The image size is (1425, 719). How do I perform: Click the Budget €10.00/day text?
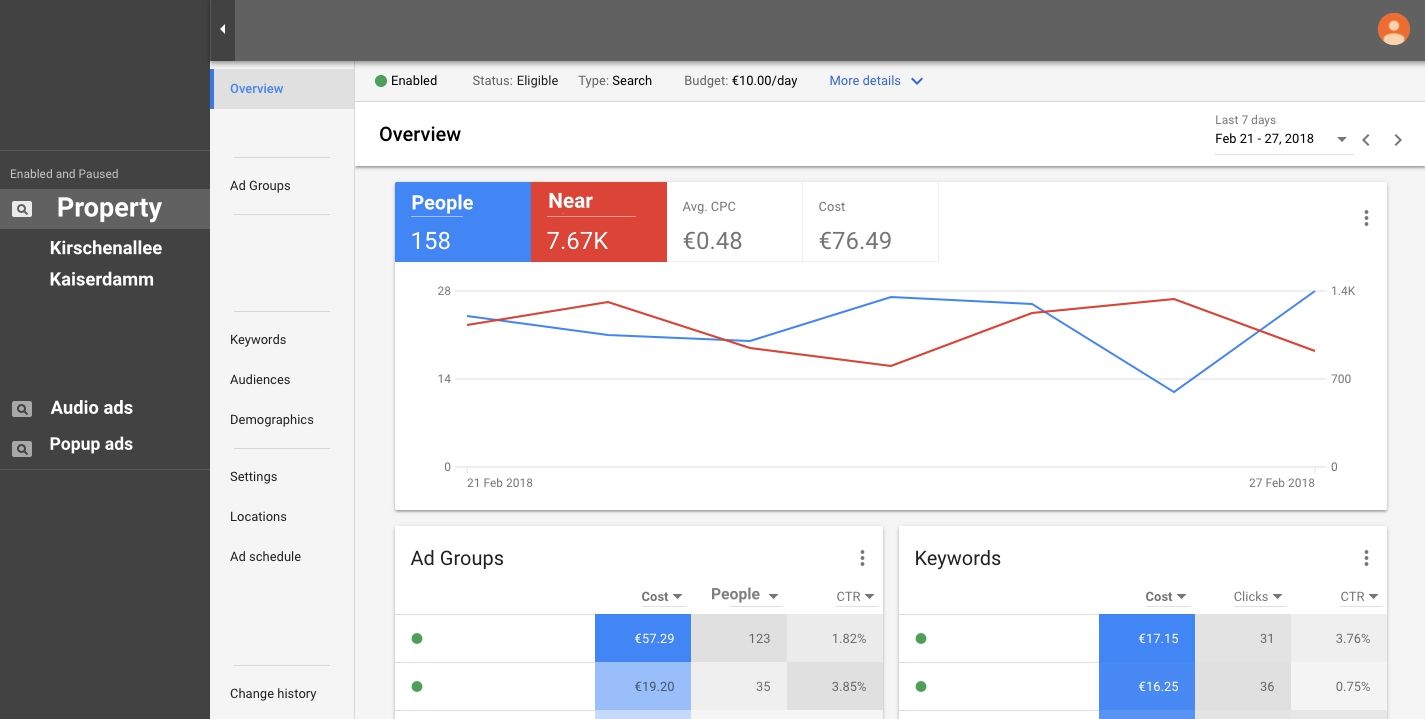tap(741, 81)
